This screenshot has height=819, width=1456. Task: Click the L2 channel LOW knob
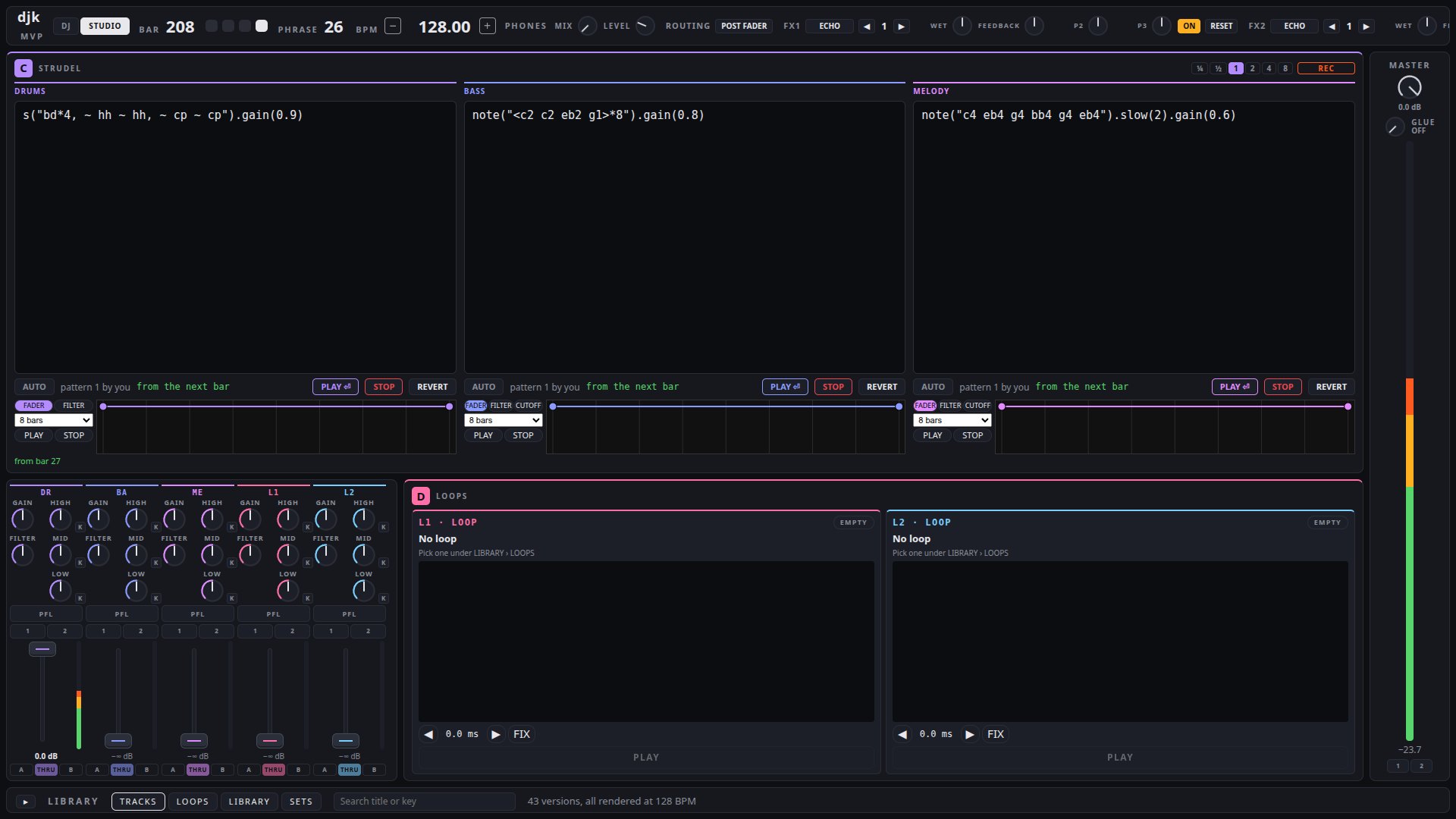pos(364,590)
